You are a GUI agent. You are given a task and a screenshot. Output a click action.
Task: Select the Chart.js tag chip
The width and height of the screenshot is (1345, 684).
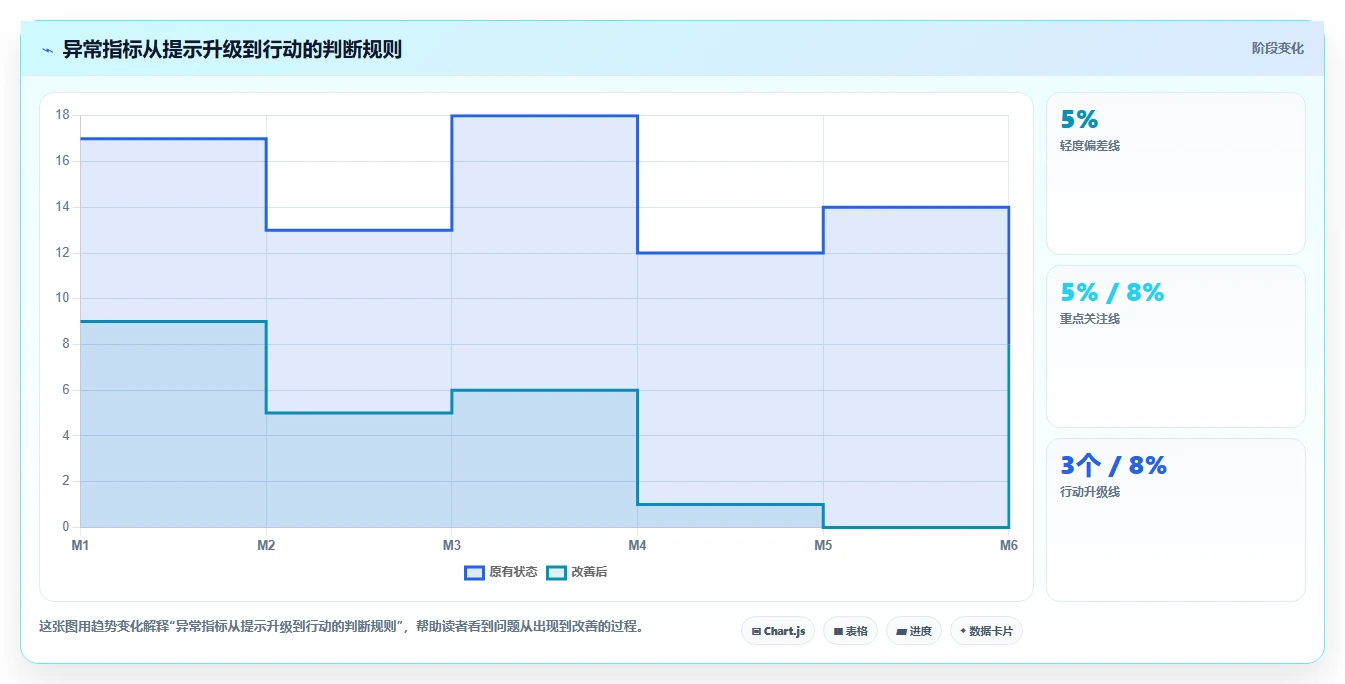[778, 631]
